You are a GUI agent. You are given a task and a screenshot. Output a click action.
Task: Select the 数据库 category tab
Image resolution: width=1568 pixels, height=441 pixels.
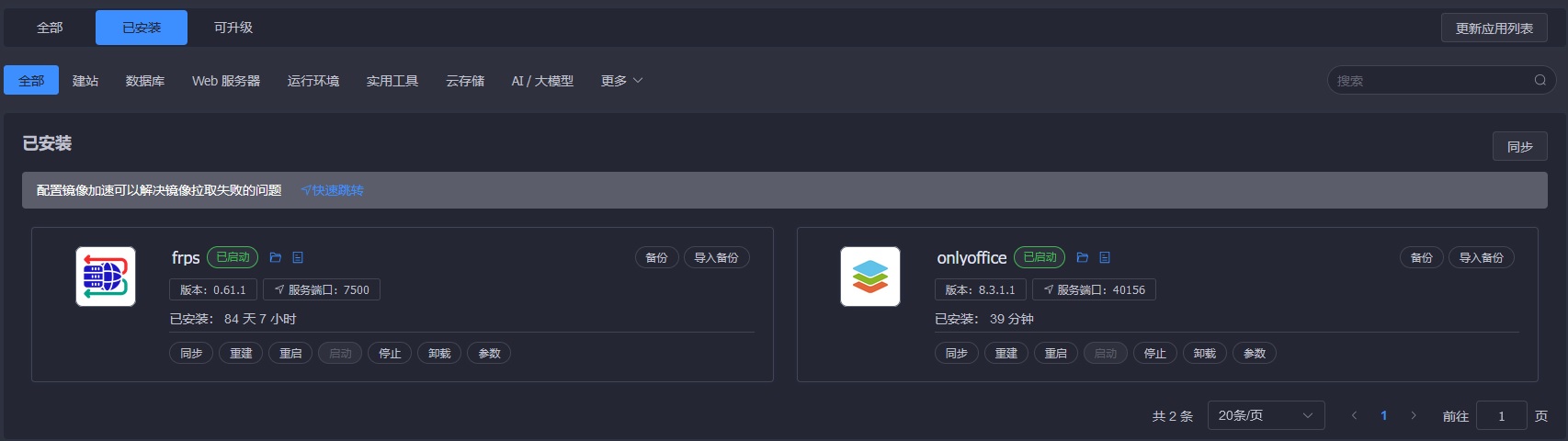[x=145, y=81]
